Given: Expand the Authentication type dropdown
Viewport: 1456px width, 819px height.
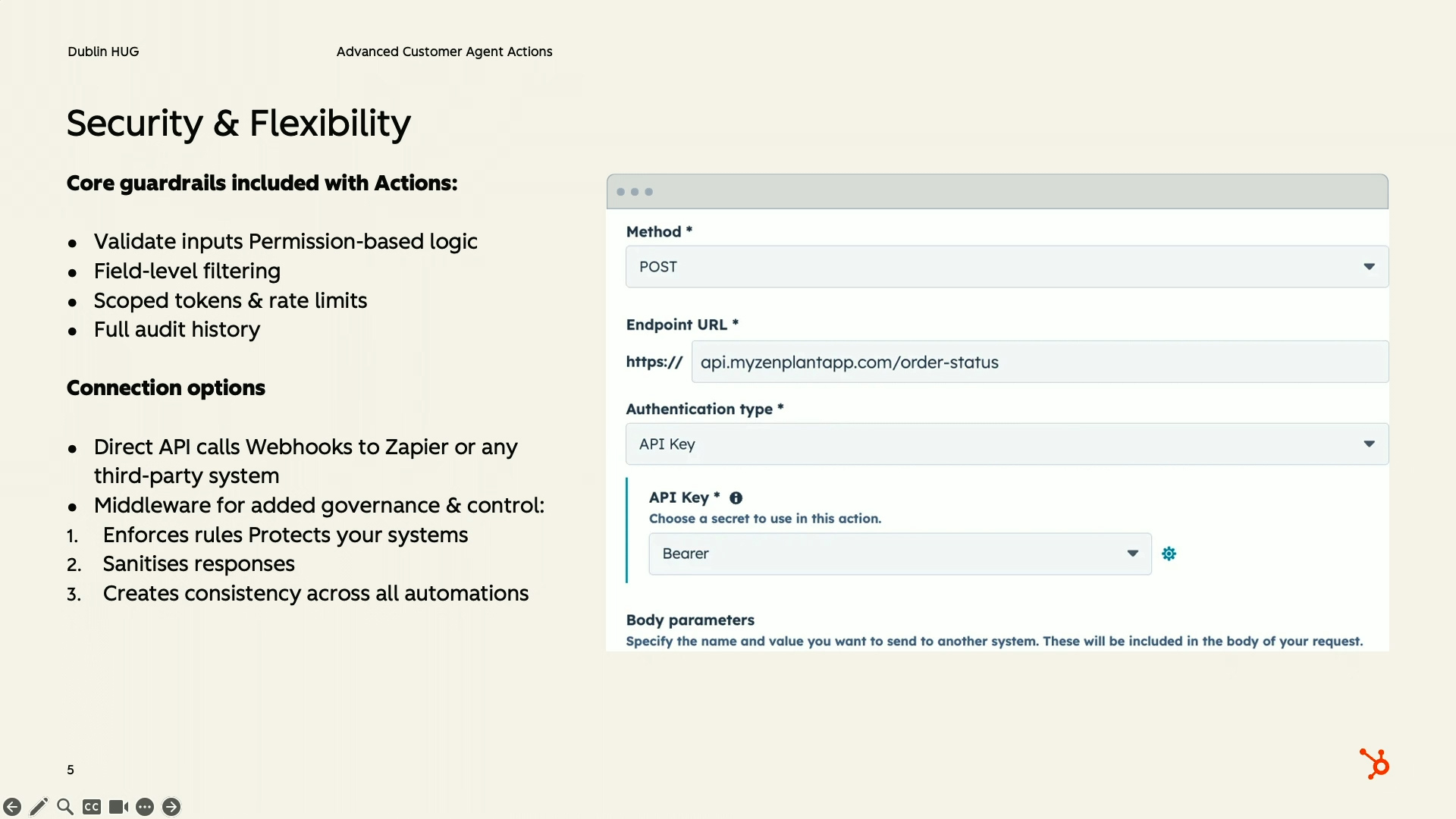Looking at the screenshot, I should pyautogui.click(x=1006, y=444).
